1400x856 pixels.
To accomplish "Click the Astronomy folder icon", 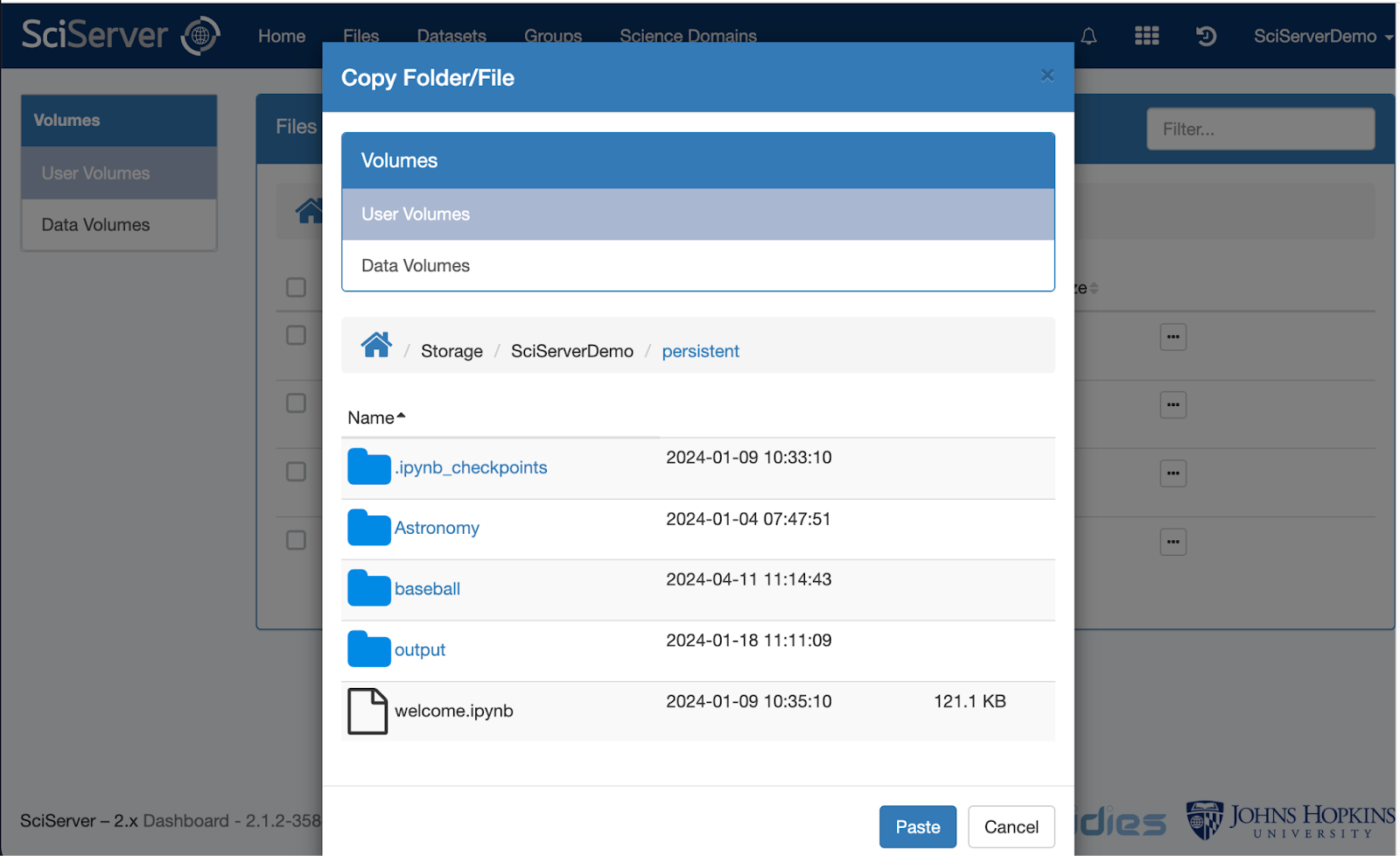I will point(368,528).
